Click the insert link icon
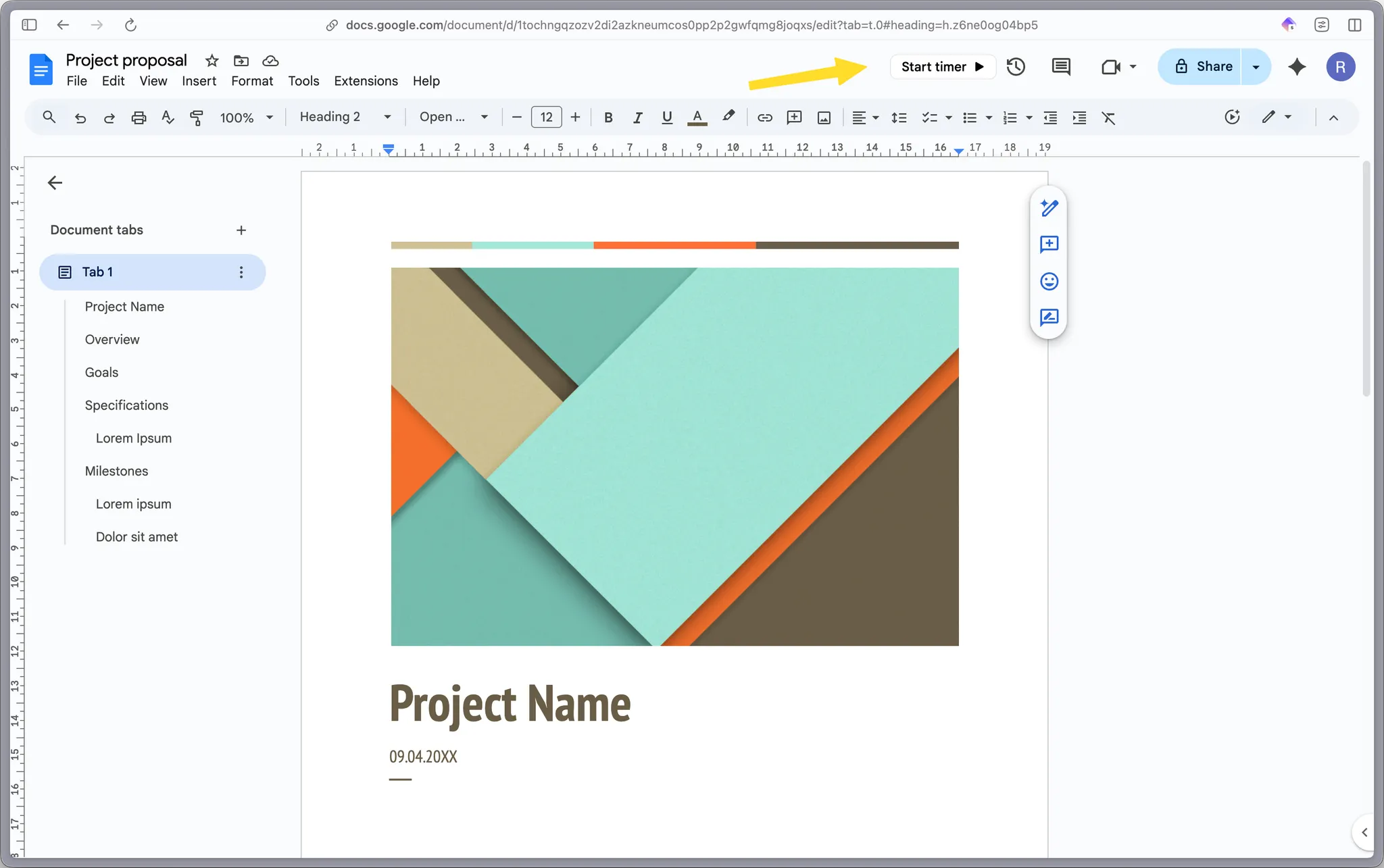This screenshot has width=1384, height=868. (x=764, y=118)
